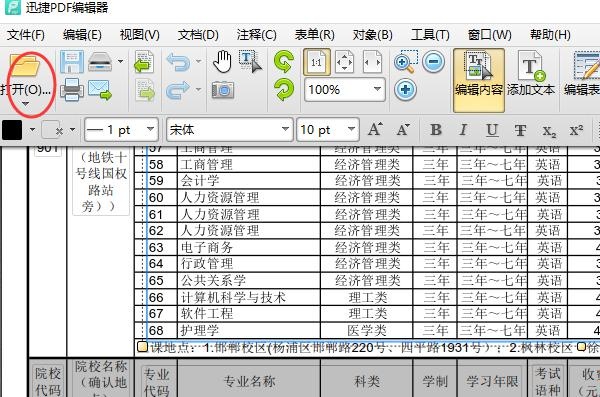Open the stroke color dropdown arrow
Screen dimensions: 600x397
[x=72, y=130]
